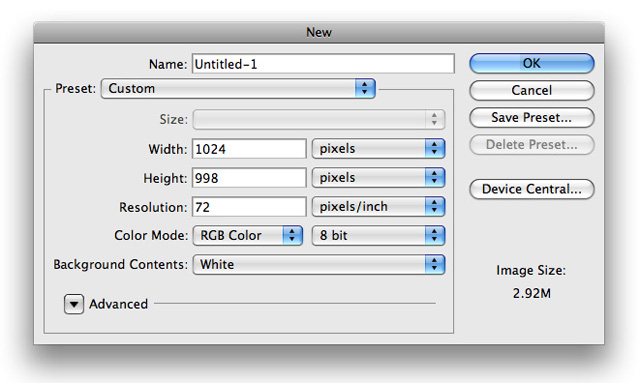Screen dimensions: 640x383
Task: Open the Color Mode dropdown set to RGB Color
Action: click(x=248, y=236)
